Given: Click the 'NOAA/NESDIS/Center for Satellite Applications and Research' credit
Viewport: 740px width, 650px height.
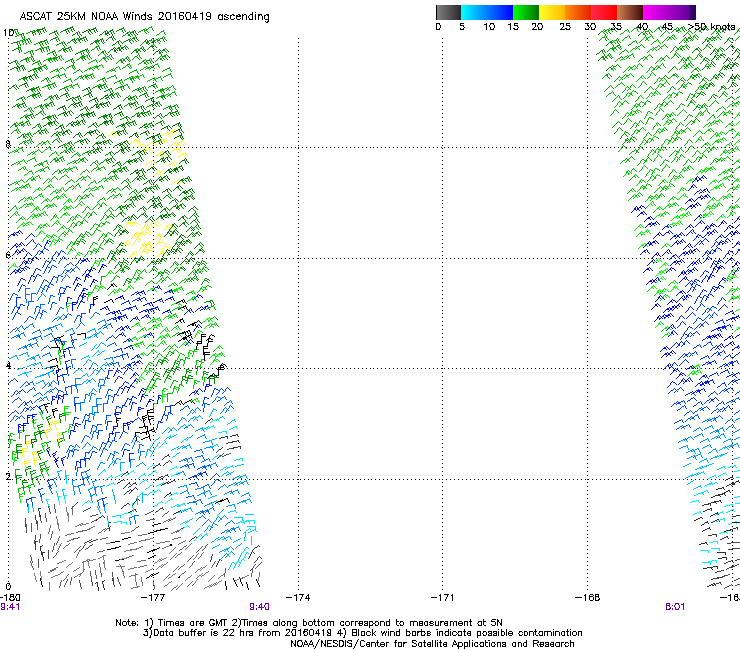Looking at the screenshot, I should coord(432,644).
